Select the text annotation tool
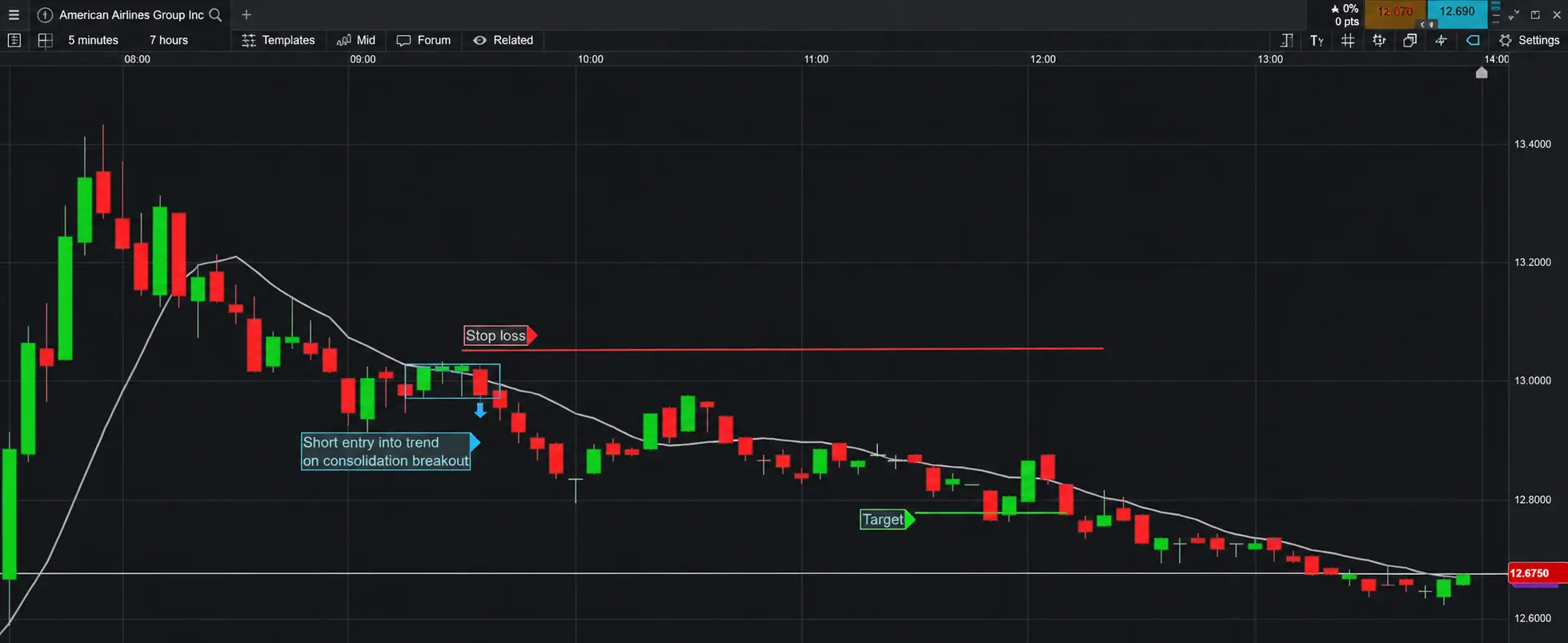The image size is (1568, 643). [x=1317, y=40]
